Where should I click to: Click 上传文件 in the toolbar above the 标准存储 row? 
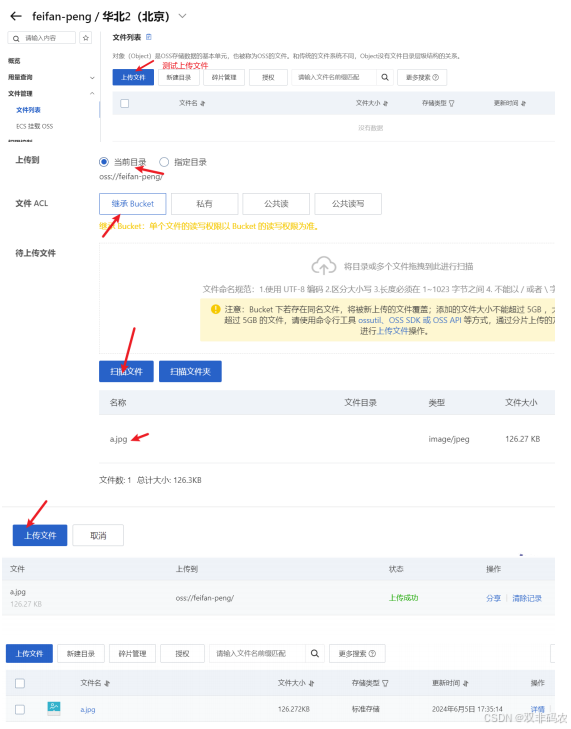(29, 653)
